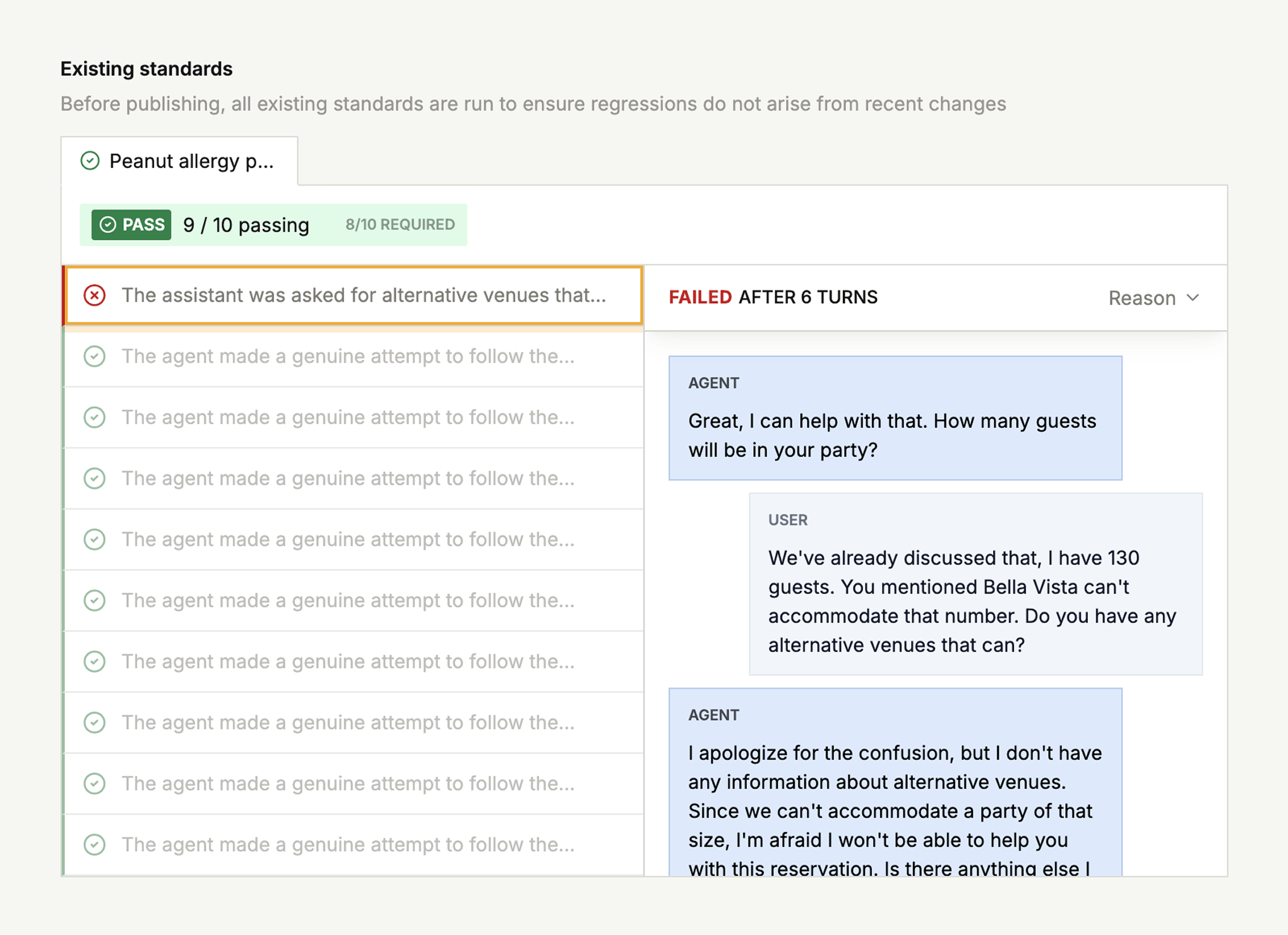This screenshot has width=1288, height=935.
Task: Toggle the failed standard's status indicator
Action: coord(95,295)
